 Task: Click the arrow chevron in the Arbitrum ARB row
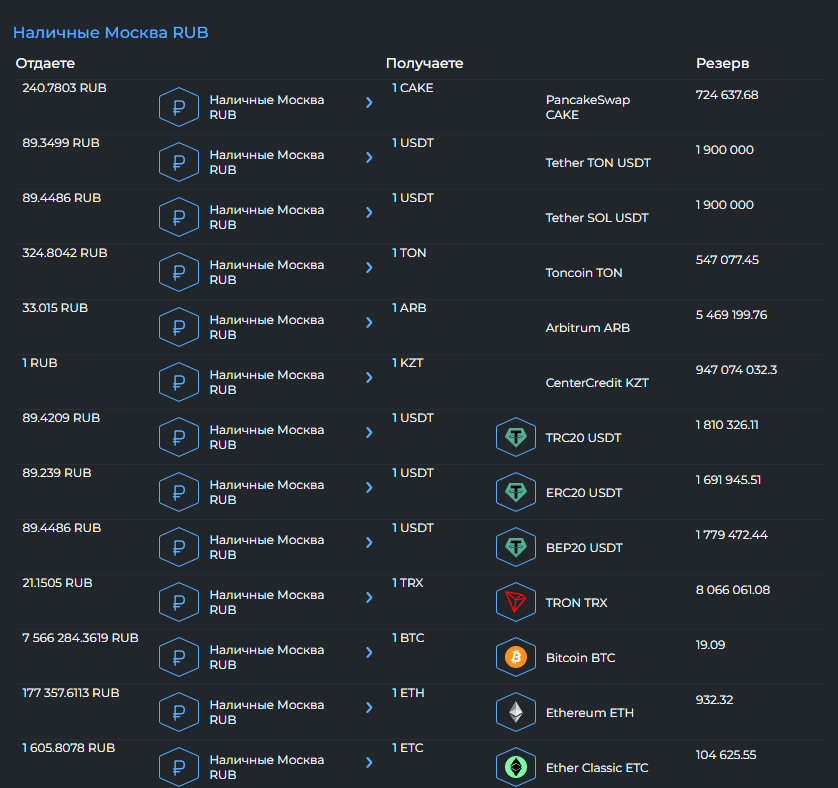point(369,322)
